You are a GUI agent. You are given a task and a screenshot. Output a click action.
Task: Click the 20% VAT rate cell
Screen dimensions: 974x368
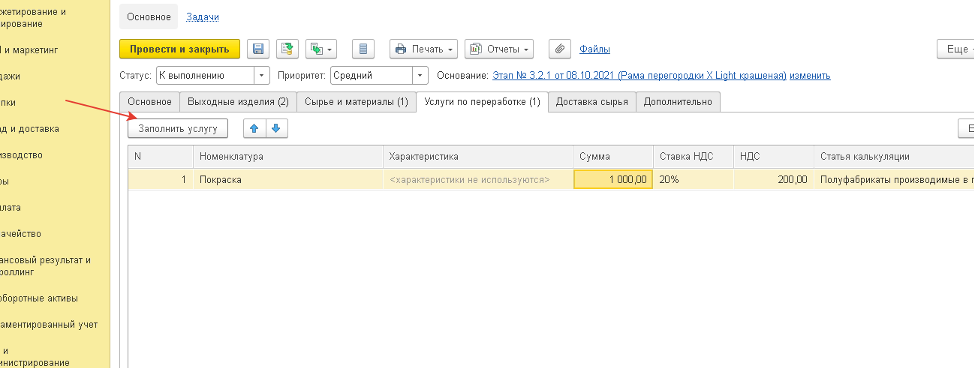click(x=693, y=180)
